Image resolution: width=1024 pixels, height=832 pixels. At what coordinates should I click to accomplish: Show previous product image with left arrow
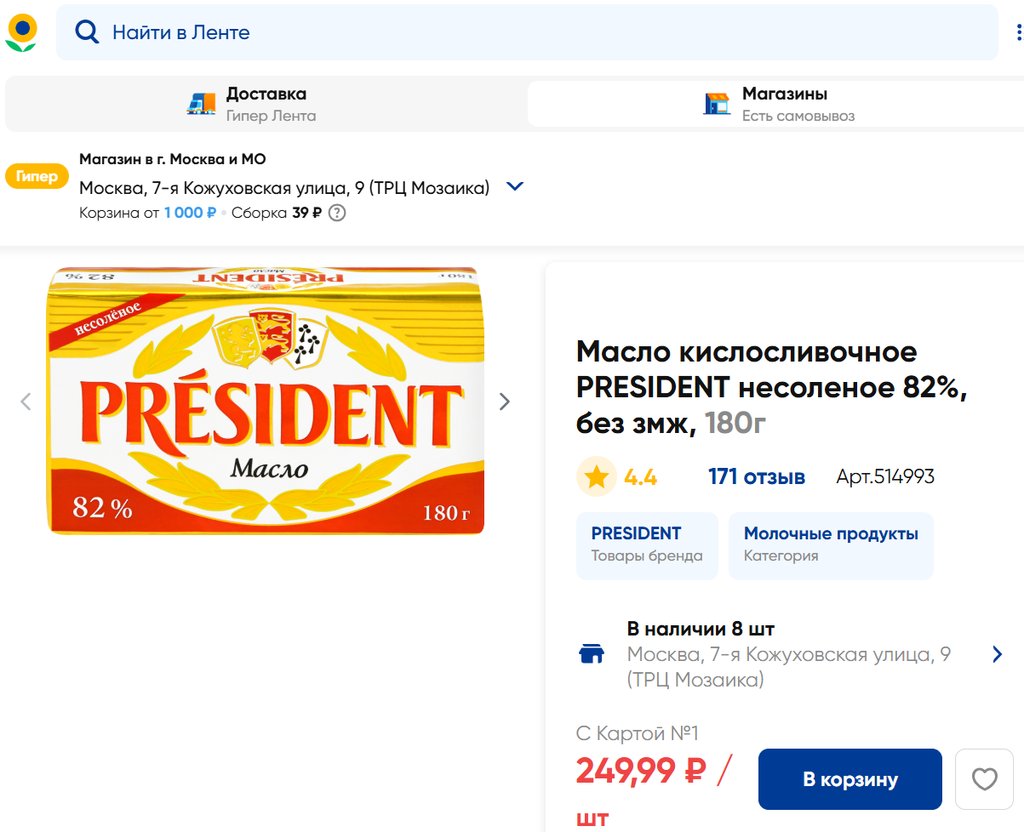click(26, 401)
